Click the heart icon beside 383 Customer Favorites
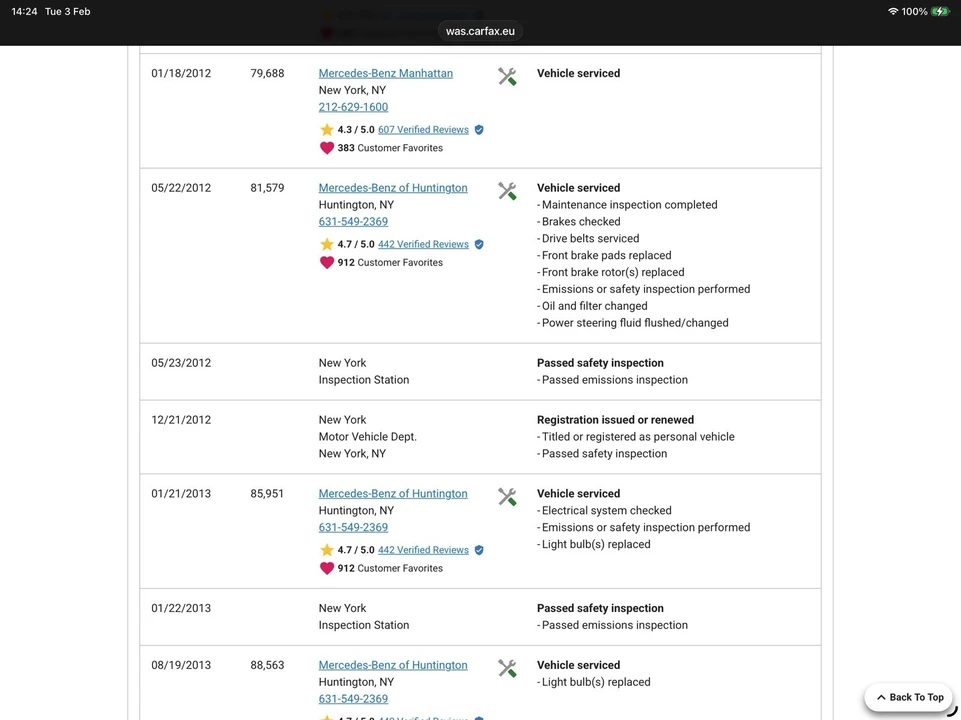This screenshot has width=961, height=720. 327,148
